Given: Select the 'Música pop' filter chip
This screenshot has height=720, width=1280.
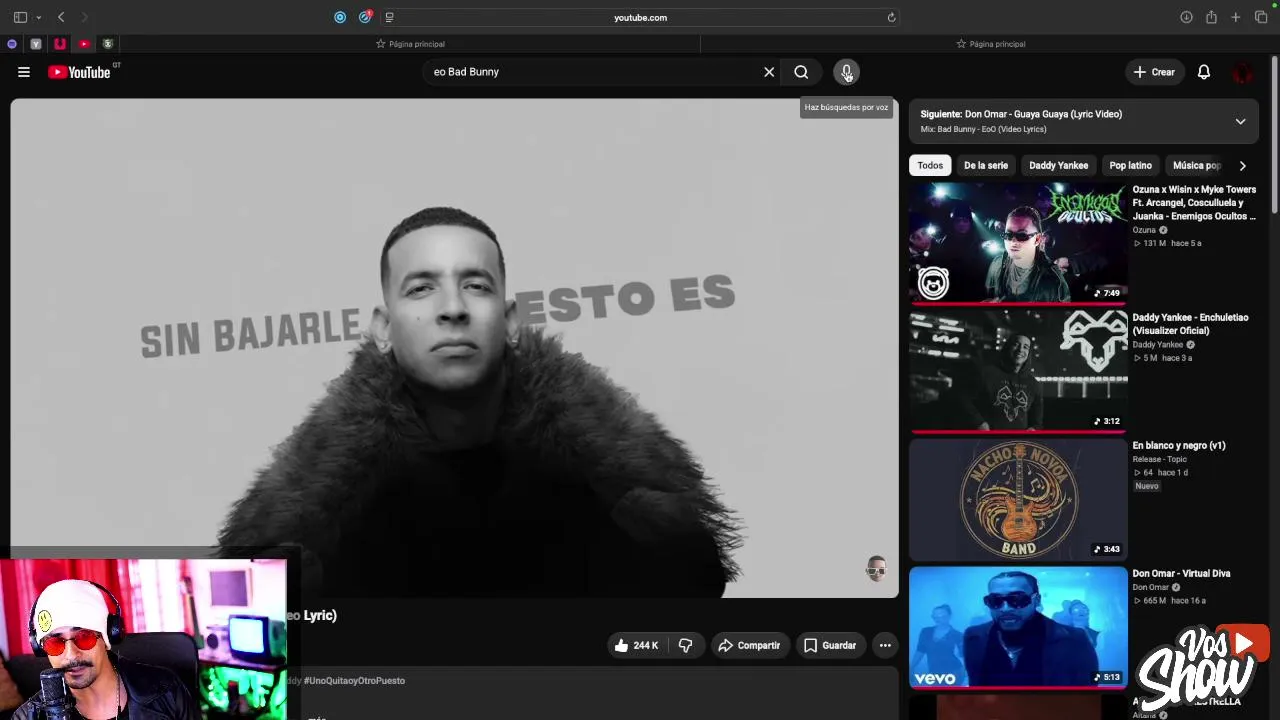Looking at the screenshot, I should pyautogui.click(x=1195, y=165).
